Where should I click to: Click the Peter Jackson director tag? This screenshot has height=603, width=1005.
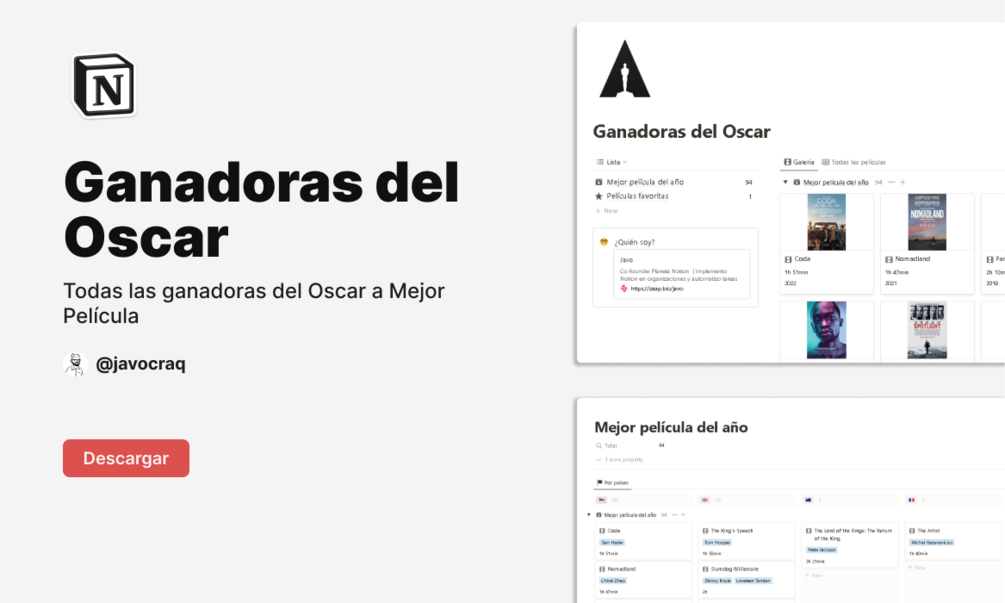tap(822, 550)
